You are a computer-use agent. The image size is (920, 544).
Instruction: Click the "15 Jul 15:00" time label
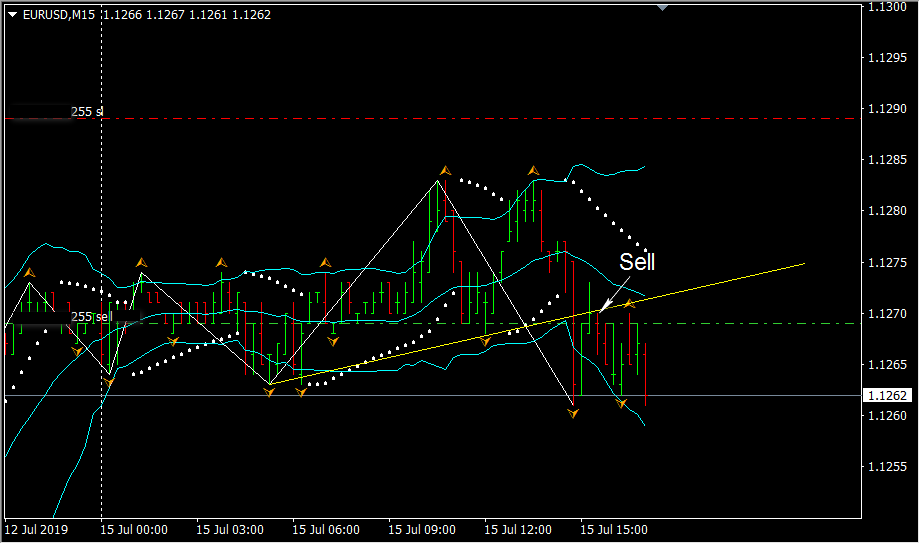pos(614,530)
